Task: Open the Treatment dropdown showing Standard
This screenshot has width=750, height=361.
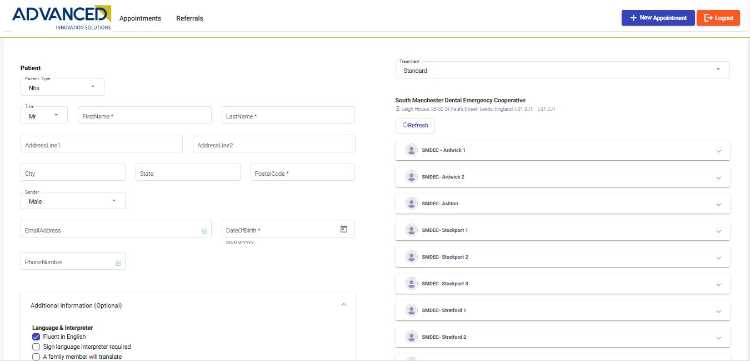Action: tap(562, 70)
